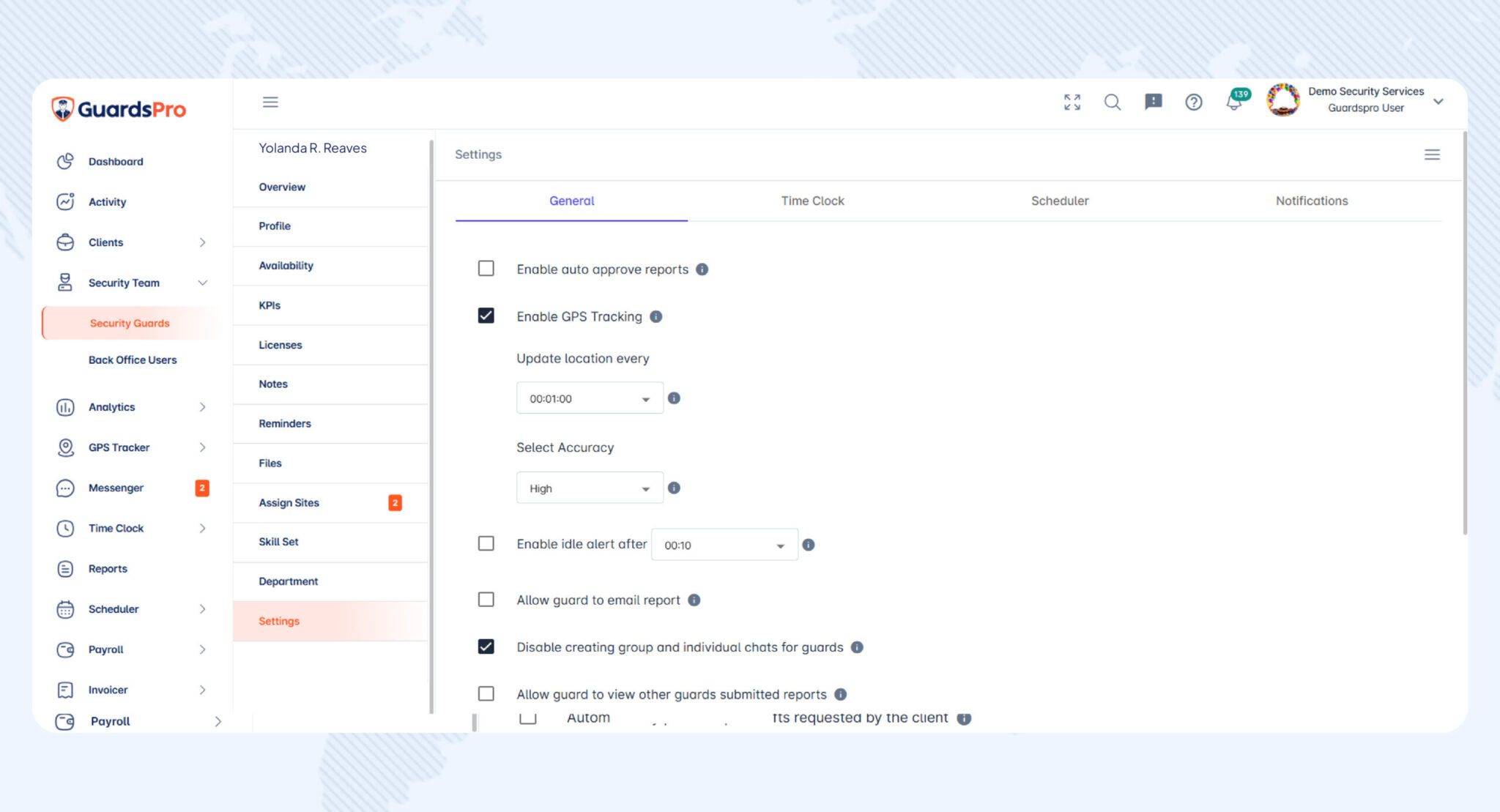The height and width of the screenshot is (812, 1500).
Task: Uncheck Enable GPS Tracking
Action: [486, 316]
